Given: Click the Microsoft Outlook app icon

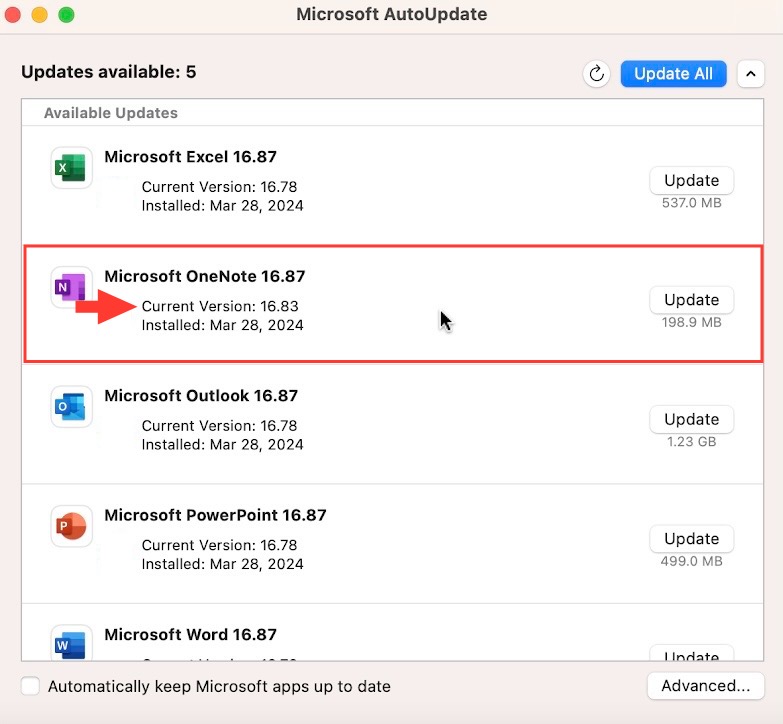Looking at the screenshot, I should [x=71, y=406].
